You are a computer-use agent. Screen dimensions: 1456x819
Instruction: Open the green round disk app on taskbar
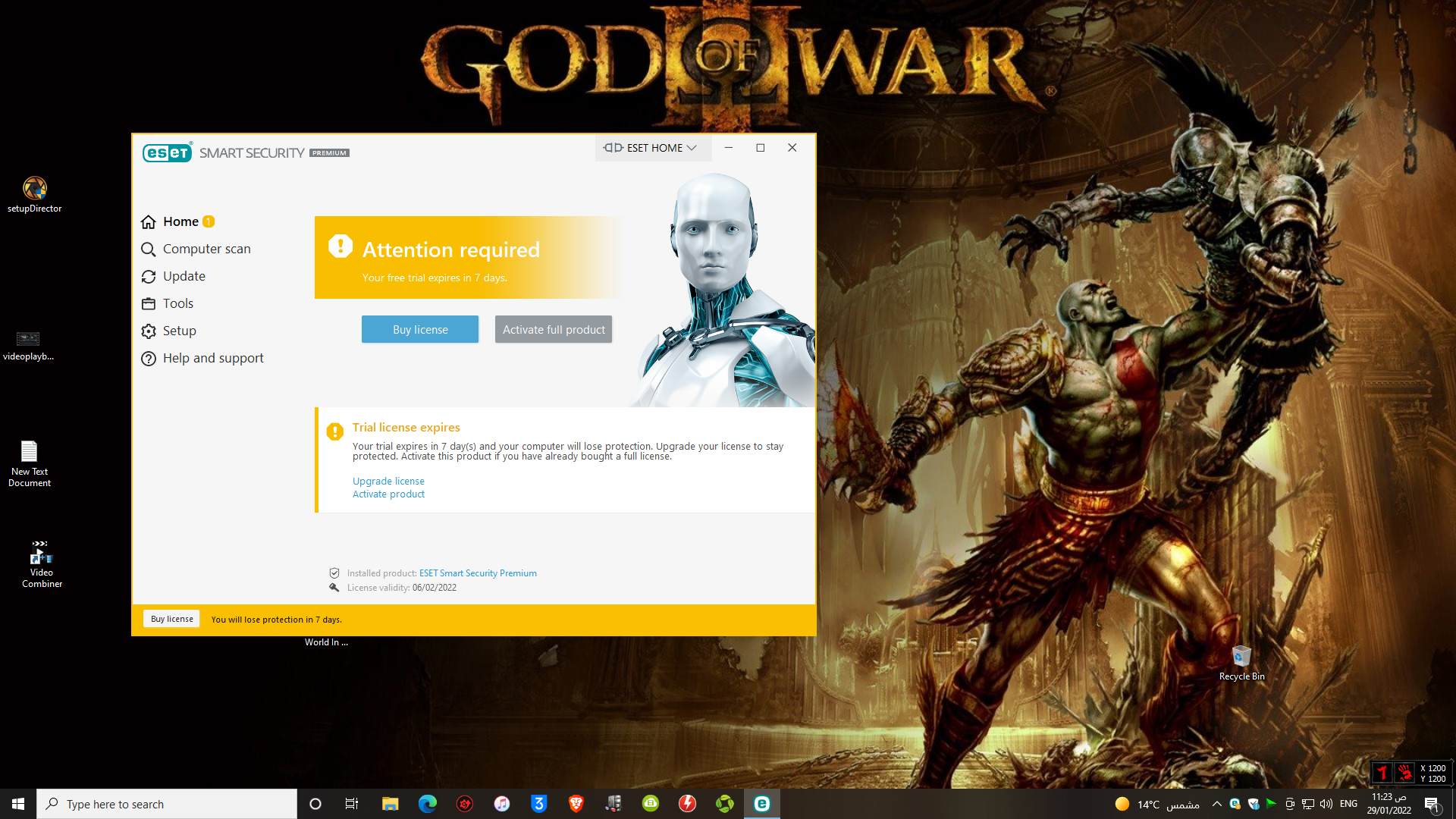click(x=651, y=804)
